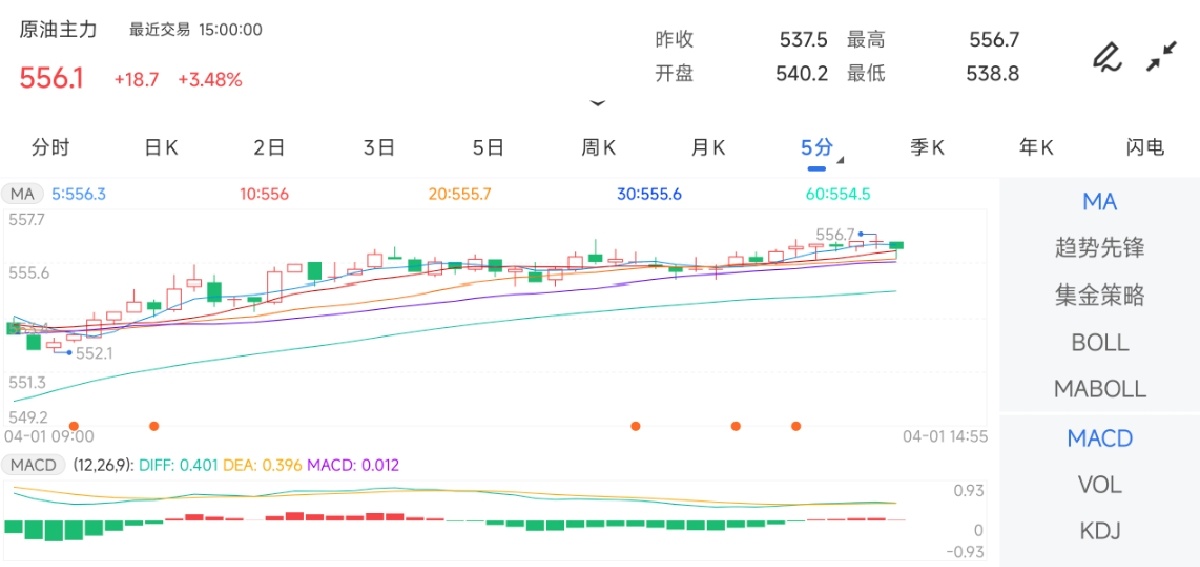Click the 556.7 high price marker on chart
1200x567 pixels.
point(834,233)
